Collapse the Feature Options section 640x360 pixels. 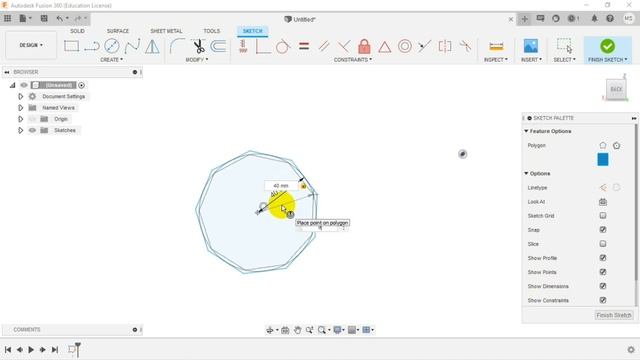pyautogui.click(x=526, y=131)
